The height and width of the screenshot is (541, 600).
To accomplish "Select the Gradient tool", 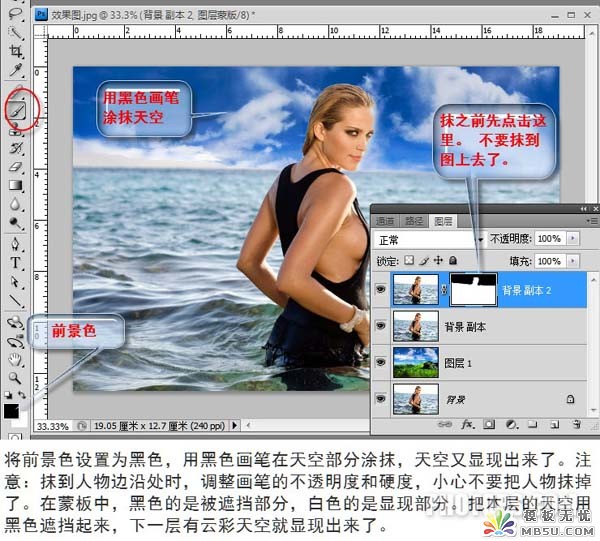I will (15, 186).
